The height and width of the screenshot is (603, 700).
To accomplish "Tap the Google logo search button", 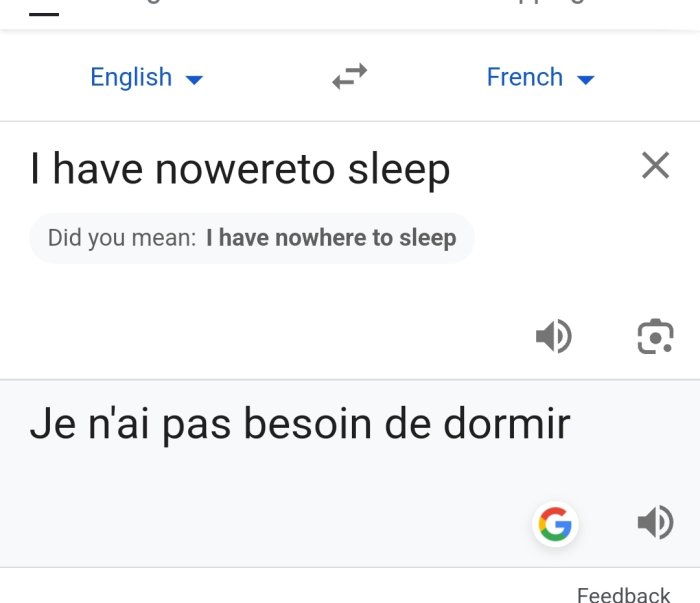I will coord(555,524).
